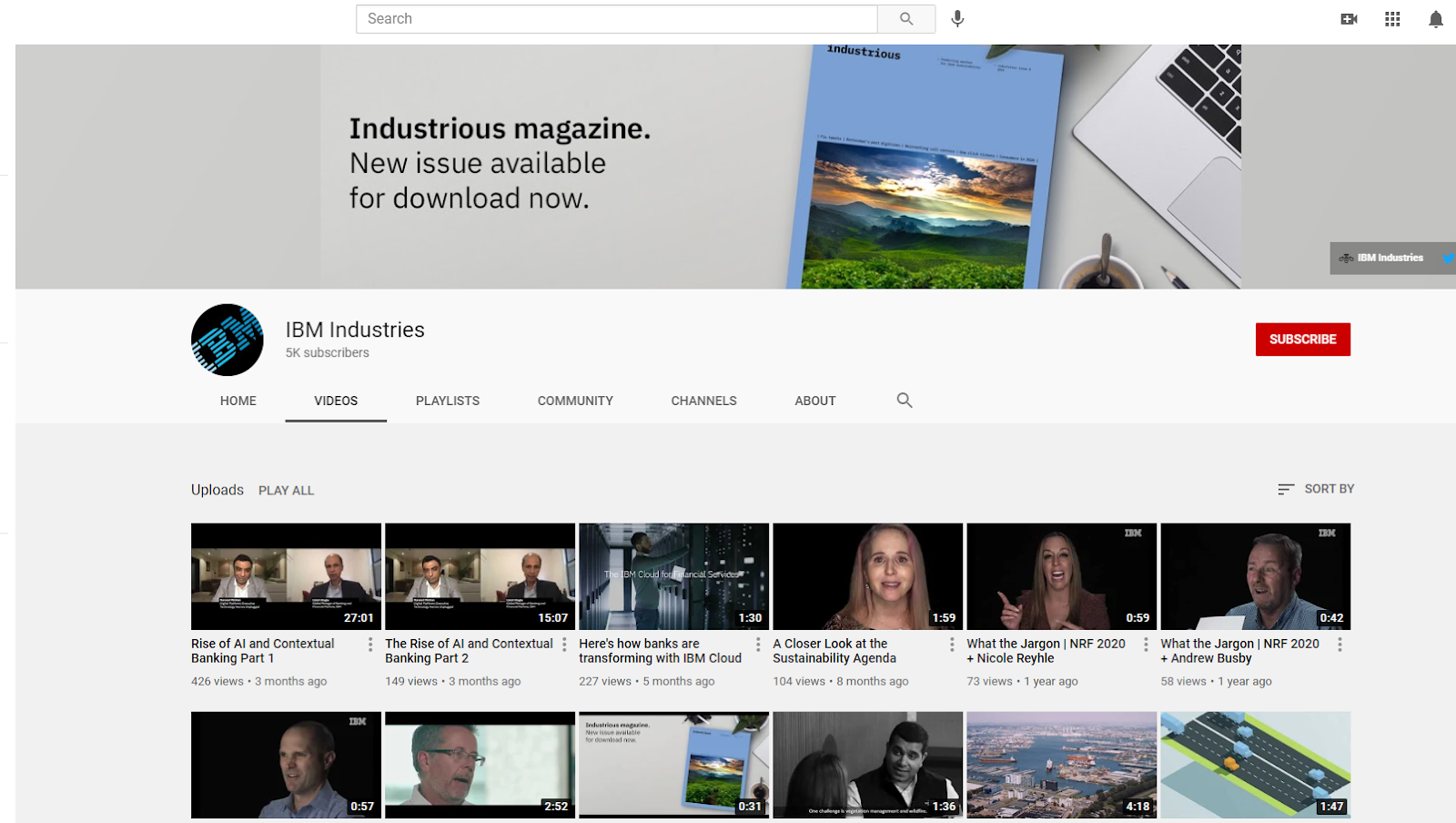Open the create video camera icon

click(x=1349, y=19)
